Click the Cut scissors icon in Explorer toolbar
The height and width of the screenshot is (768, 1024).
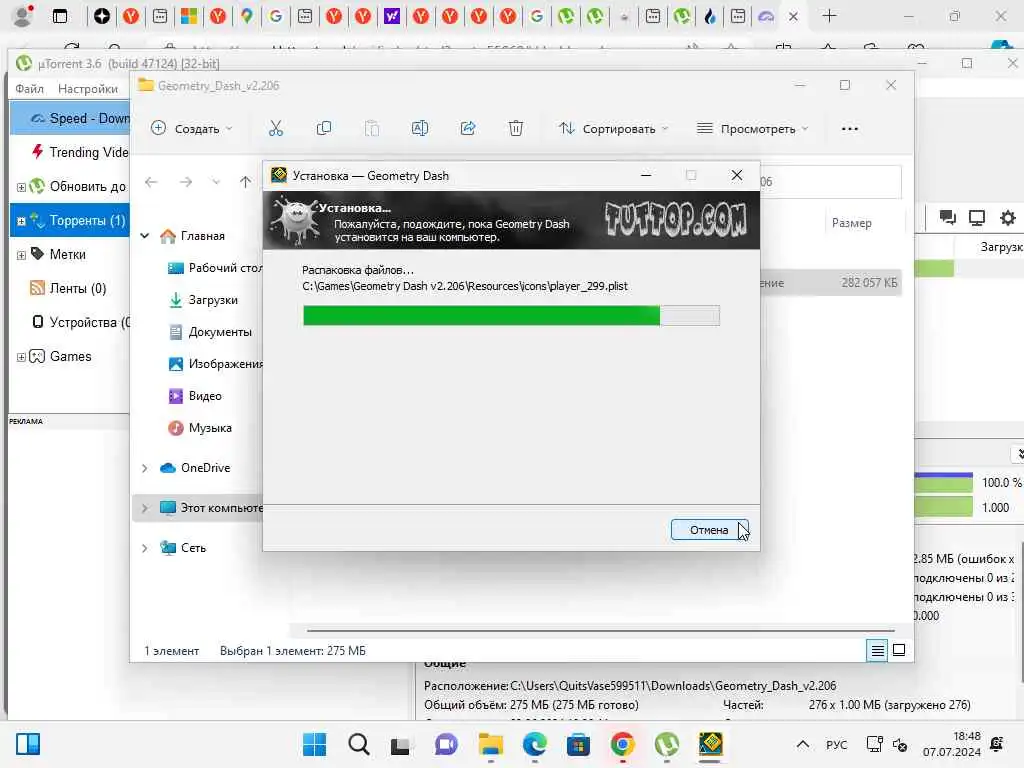tap(276, 129)
